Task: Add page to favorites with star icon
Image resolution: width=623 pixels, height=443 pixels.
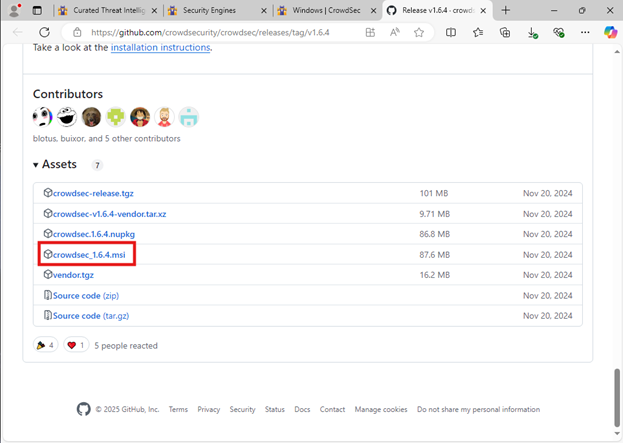Action: (x=419, y=32)
